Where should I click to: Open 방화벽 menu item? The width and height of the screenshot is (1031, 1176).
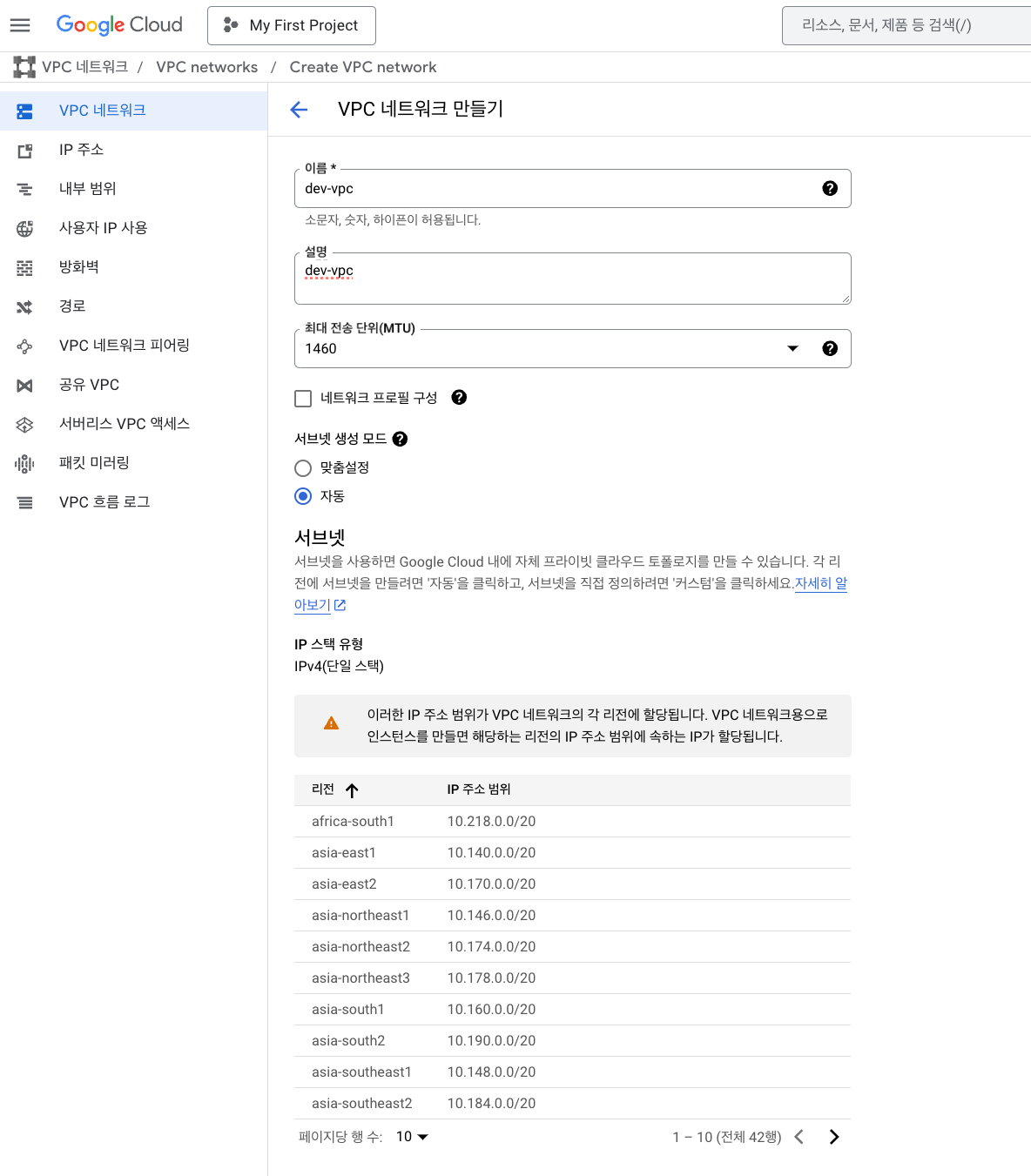click(x=133, y=267)
